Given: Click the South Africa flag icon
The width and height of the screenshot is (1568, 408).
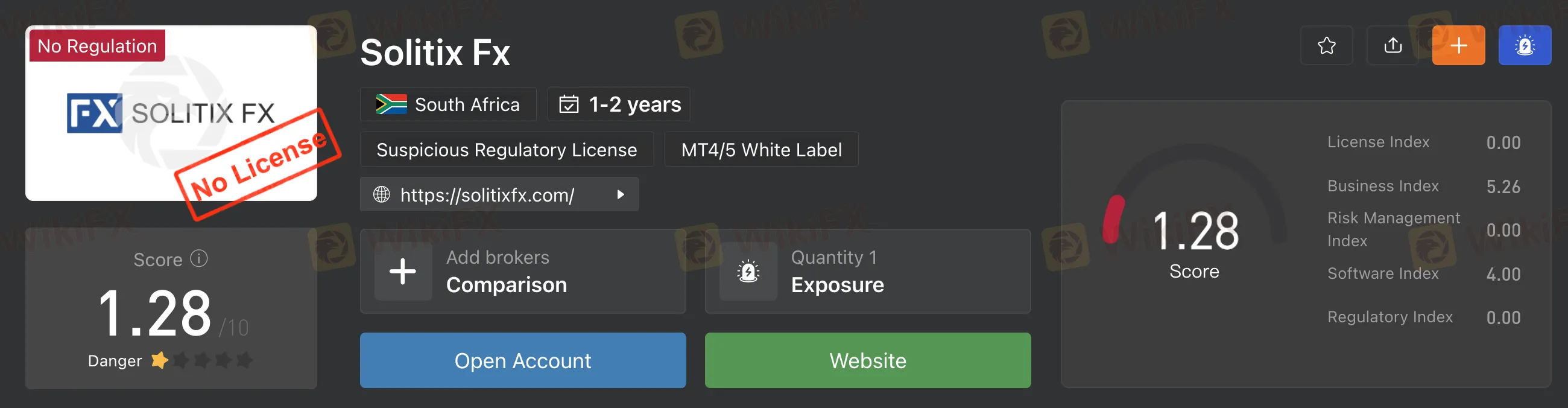Looking at the screenshot, I should click(x=391, y=104).
